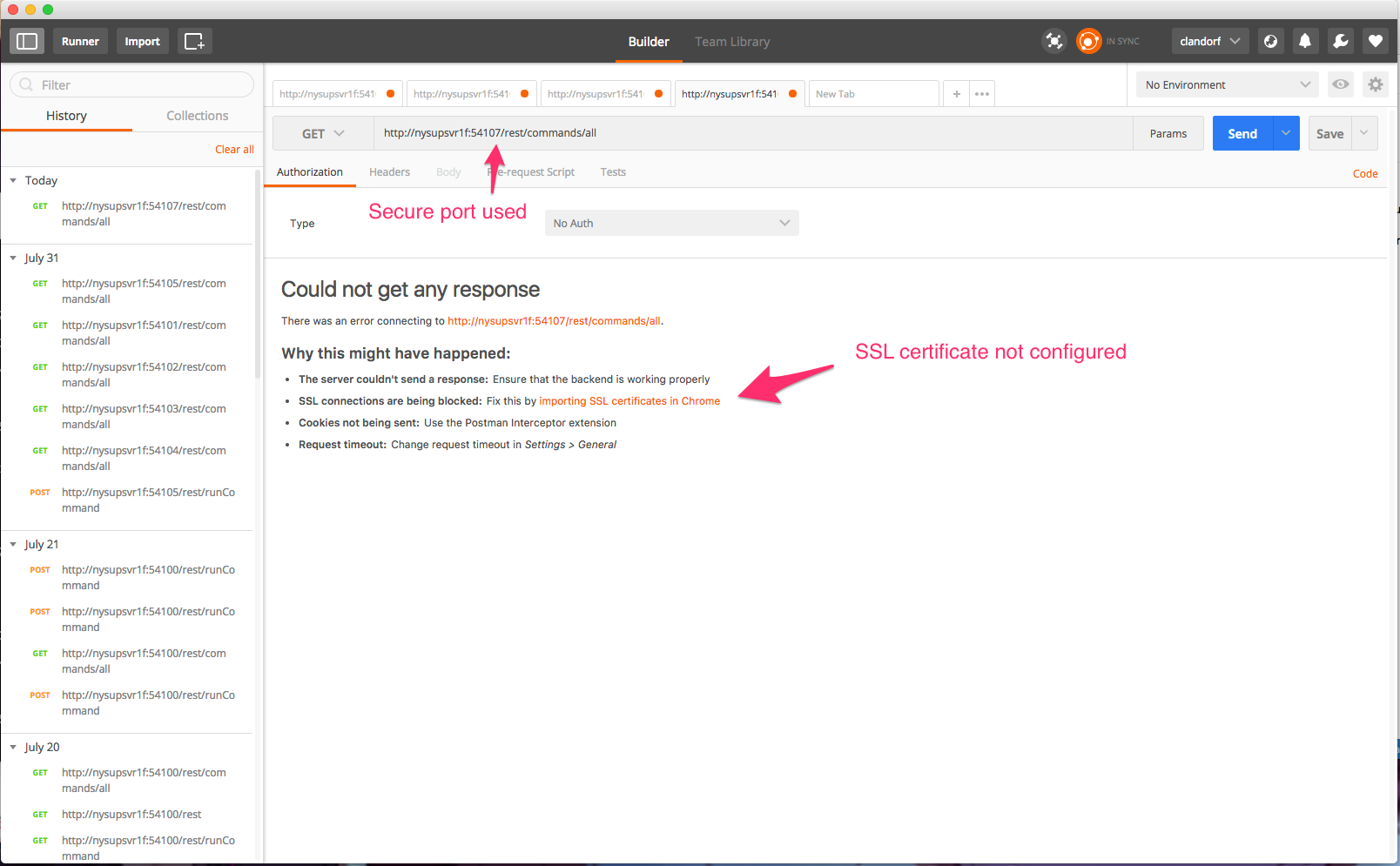
Task: Switch to the Collections tab
Action: (197, 116)
